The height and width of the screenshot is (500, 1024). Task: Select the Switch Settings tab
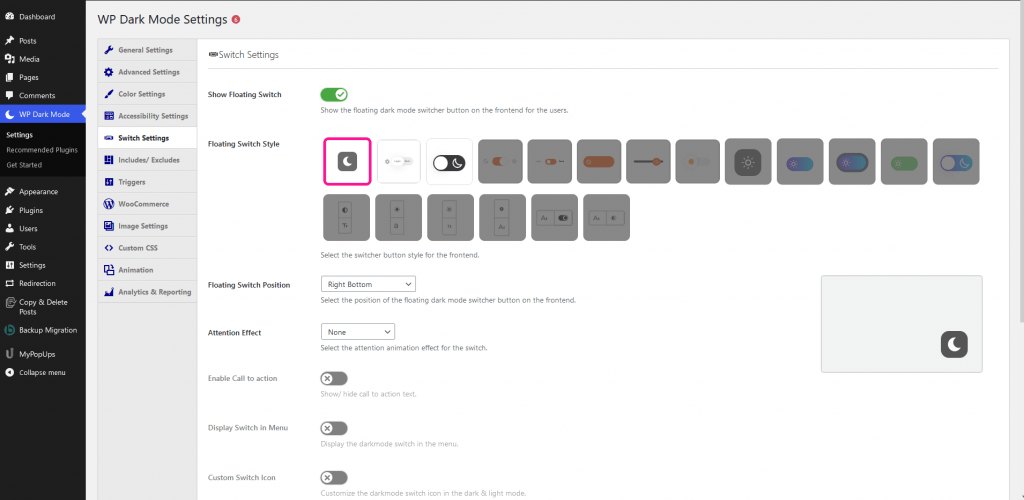coord(147,138)
